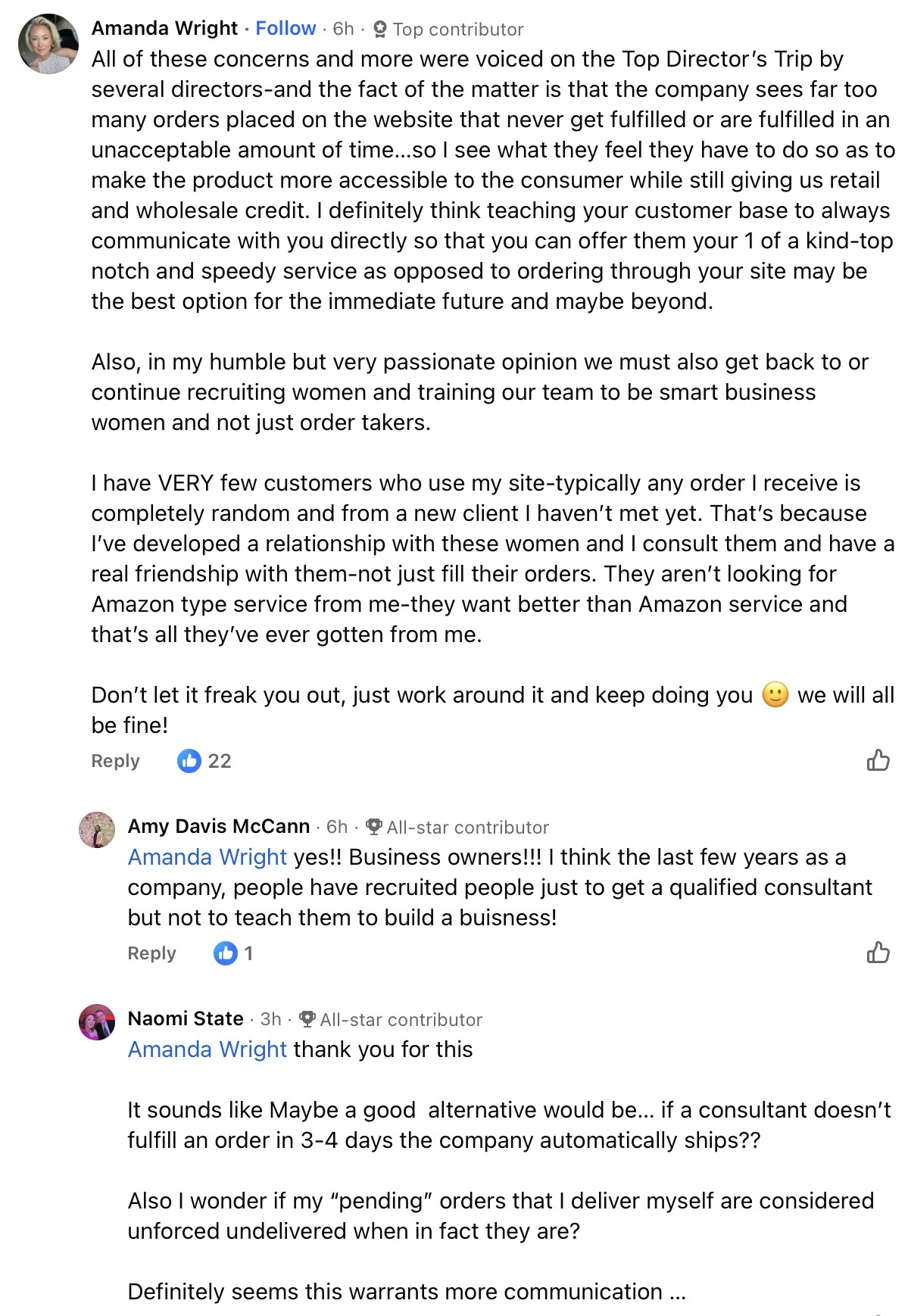Follow Amanda Wright
This screenshot has width=908, height=1316.
[286, 29]
